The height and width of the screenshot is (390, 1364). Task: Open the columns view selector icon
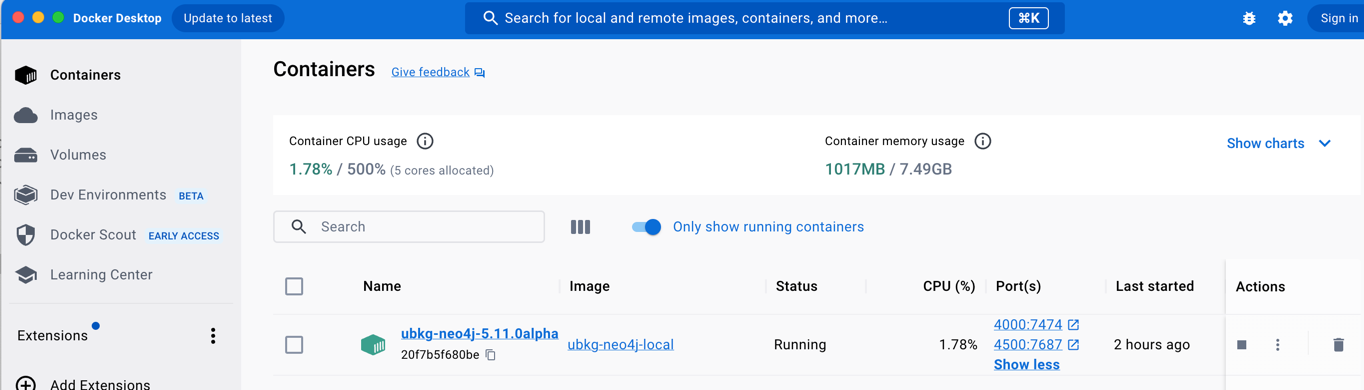580,227
